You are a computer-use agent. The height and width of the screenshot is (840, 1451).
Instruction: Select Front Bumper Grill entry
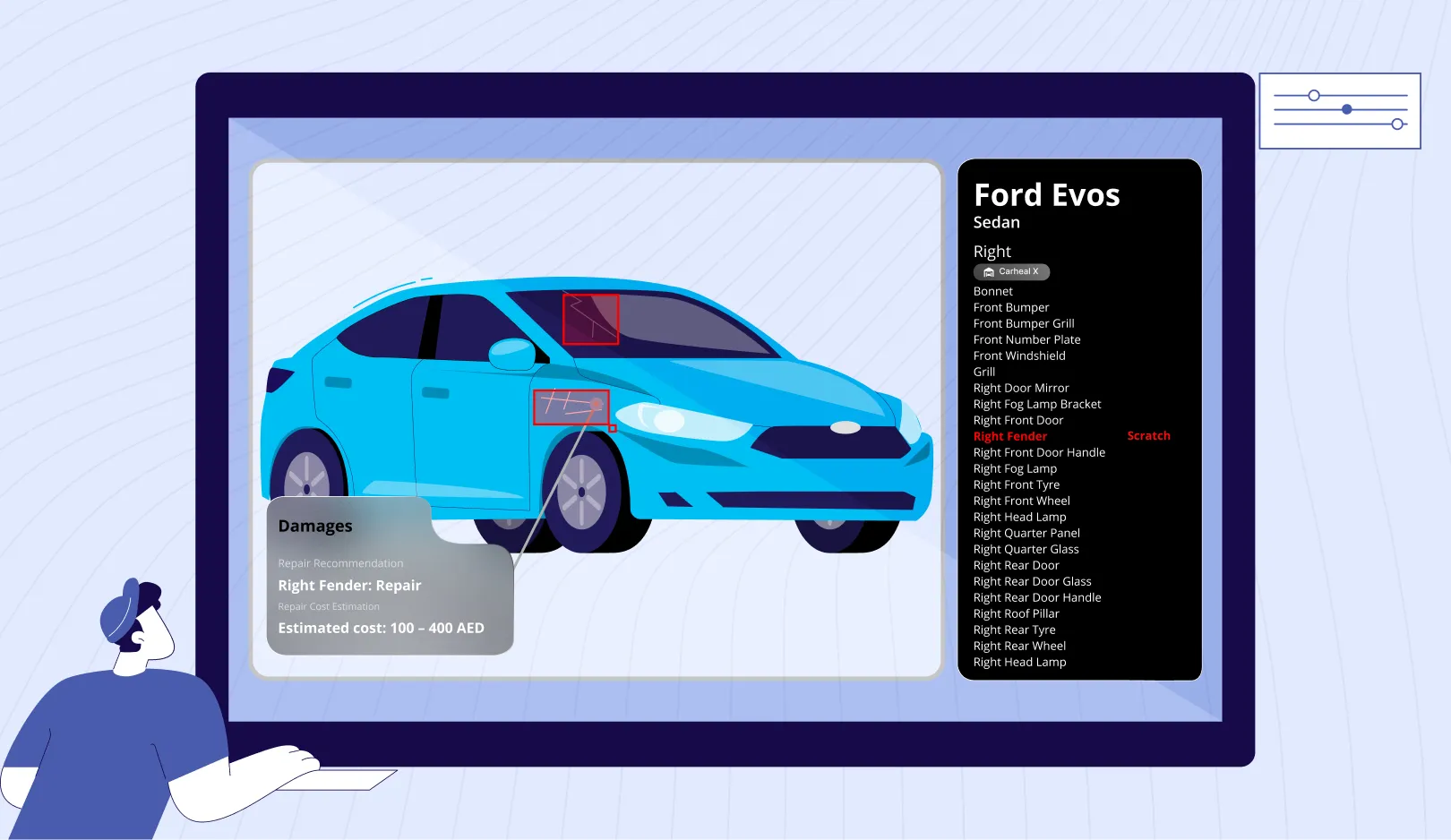coord(1024,323)
